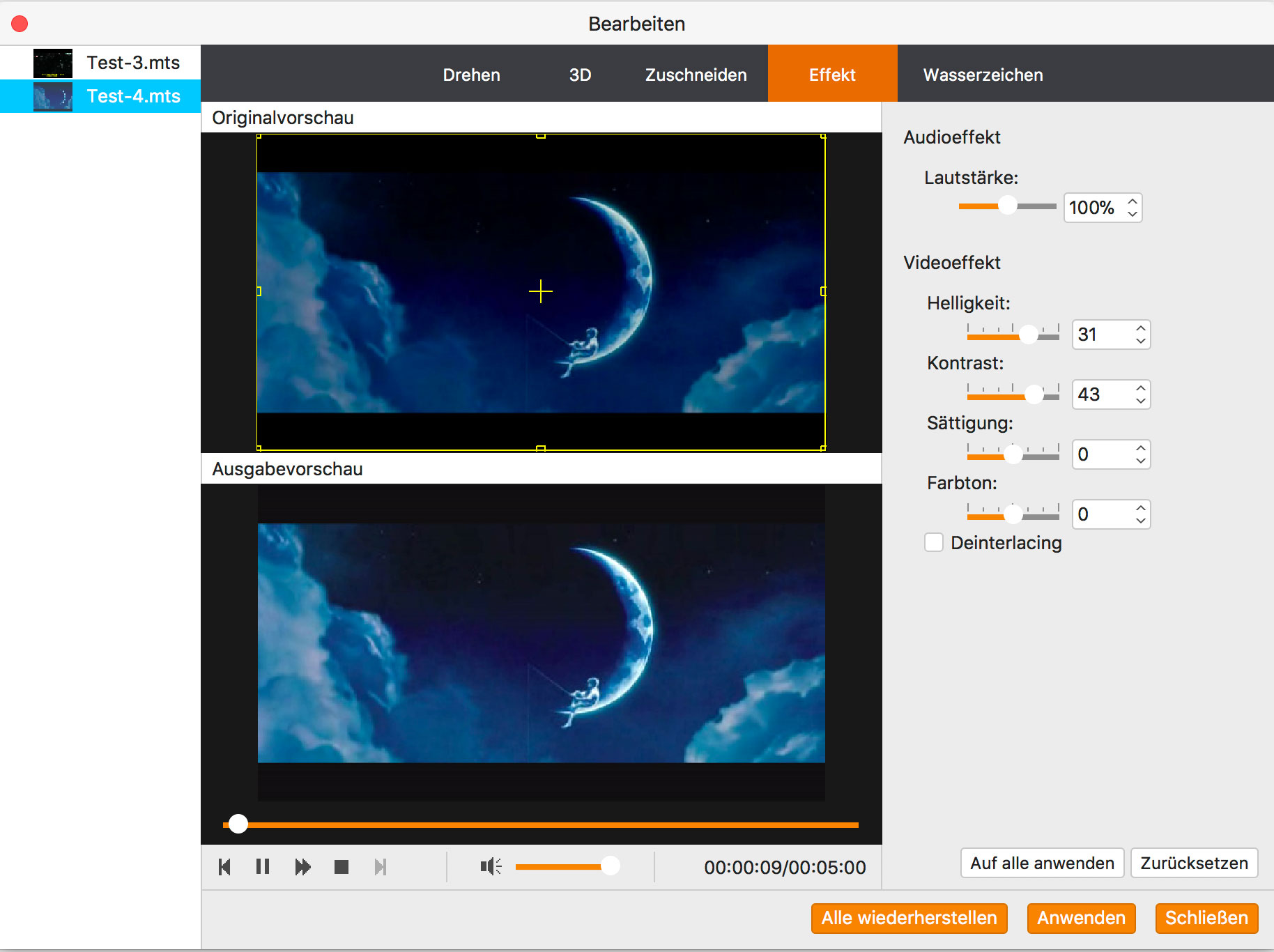
Task: Click the Auf alle anwenden button
Action: coord(1043,863)
